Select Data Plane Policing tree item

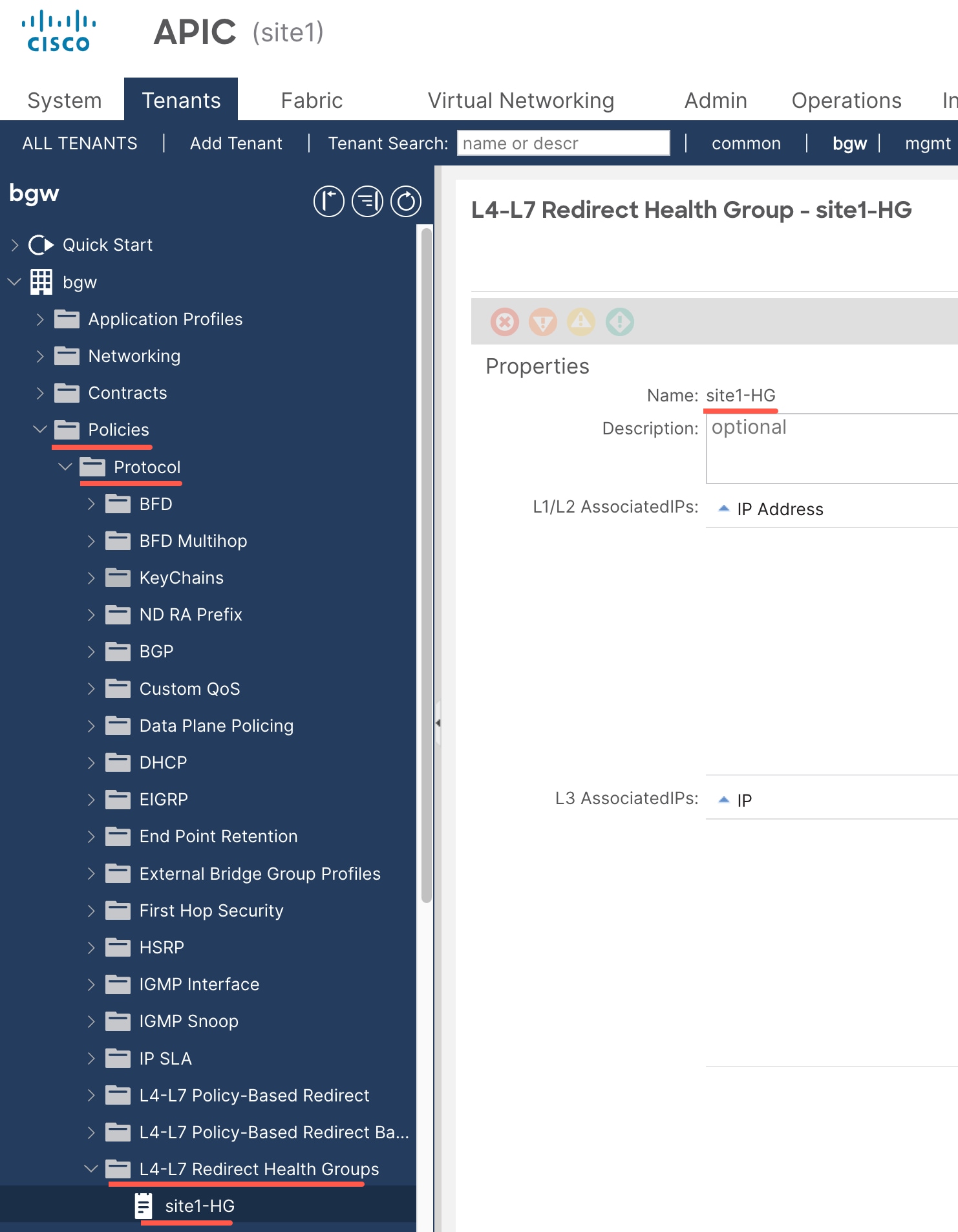pyautogui.click(x=217, y=726)
